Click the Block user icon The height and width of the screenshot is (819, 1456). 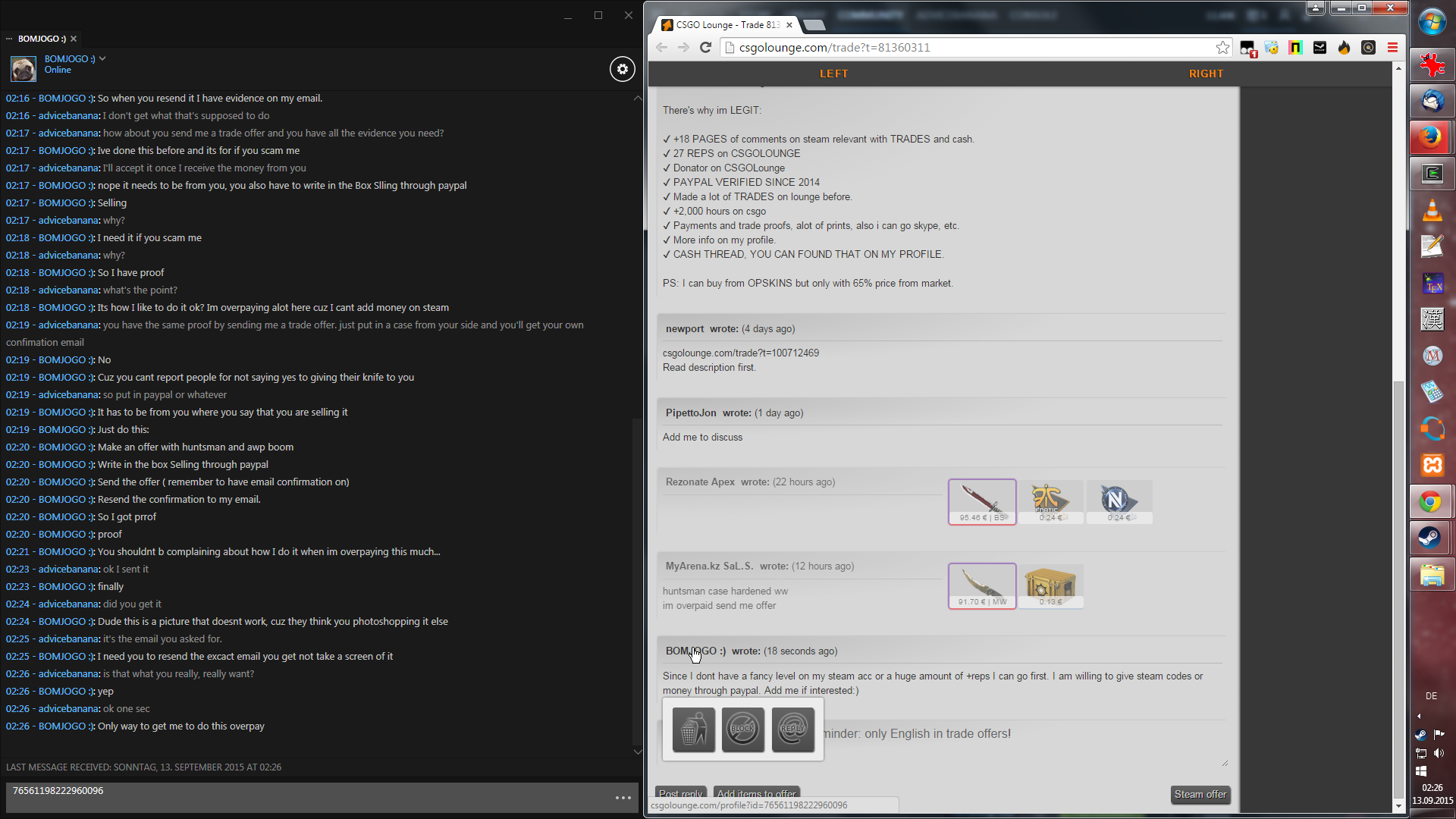(742, 730)
